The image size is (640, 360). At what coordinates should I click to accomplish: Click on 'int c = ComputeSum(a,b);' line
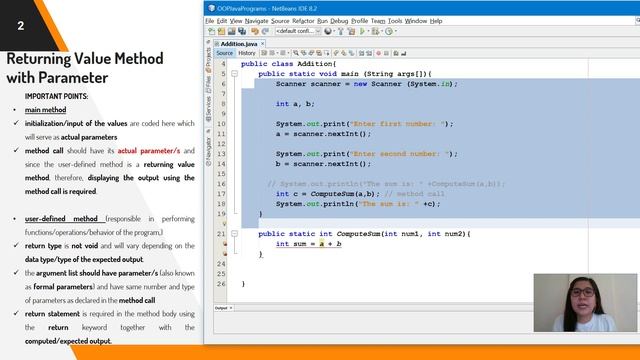(327, 194)
